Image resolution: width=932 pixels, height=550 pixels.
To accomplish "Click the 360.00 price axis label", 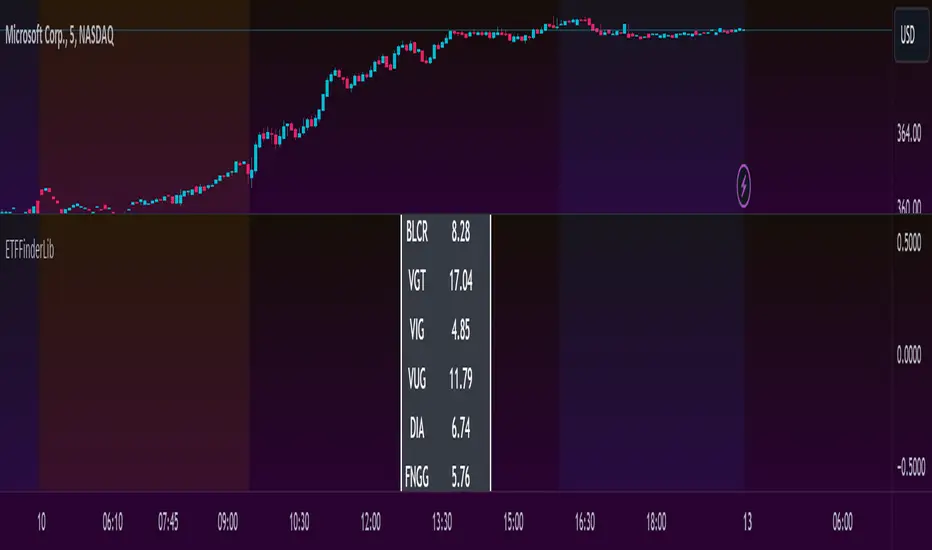I will [909, 206].
